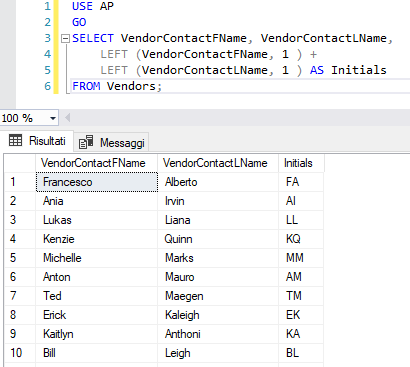Click the Alberto cell
The height and width of the screenshot is (367, 410).
[218, 182]
